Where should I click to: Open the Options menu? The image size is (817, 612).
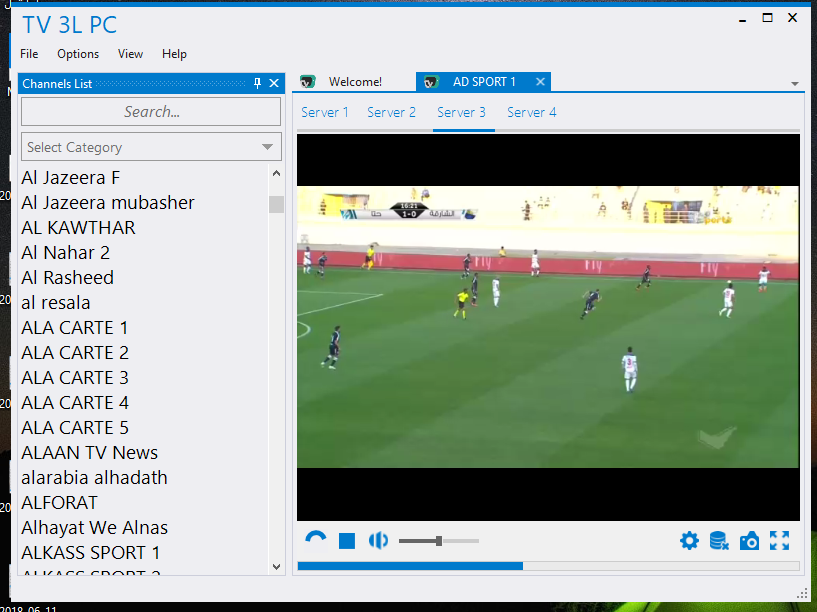(x=78, y=54)
